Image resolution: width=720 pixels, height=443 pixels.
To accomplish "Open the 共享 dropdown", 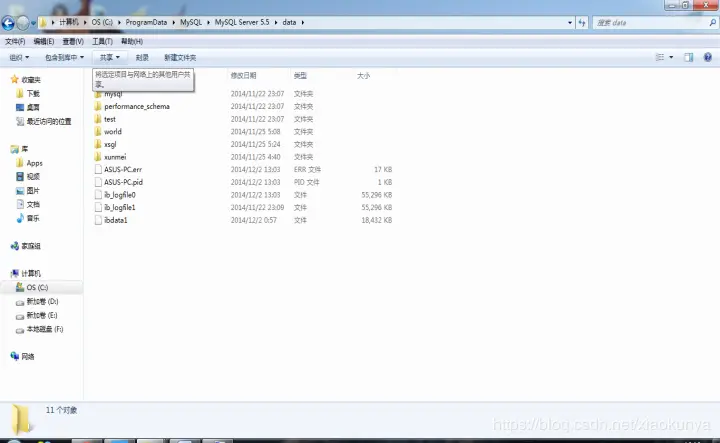I will 109,57.
